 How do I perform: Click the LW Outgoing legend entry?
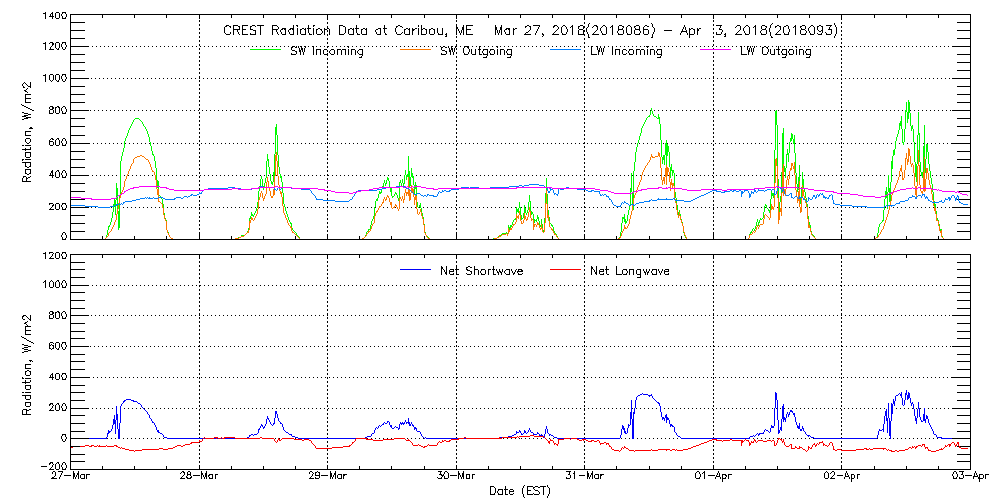(775, 51)
